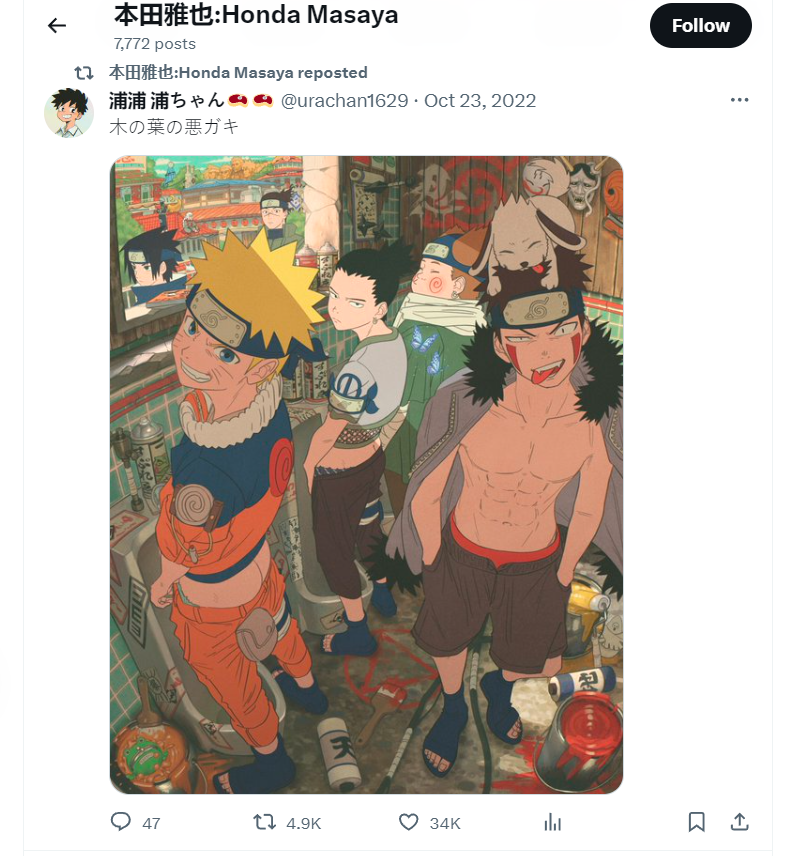Bookmark this post

(696, 822)
